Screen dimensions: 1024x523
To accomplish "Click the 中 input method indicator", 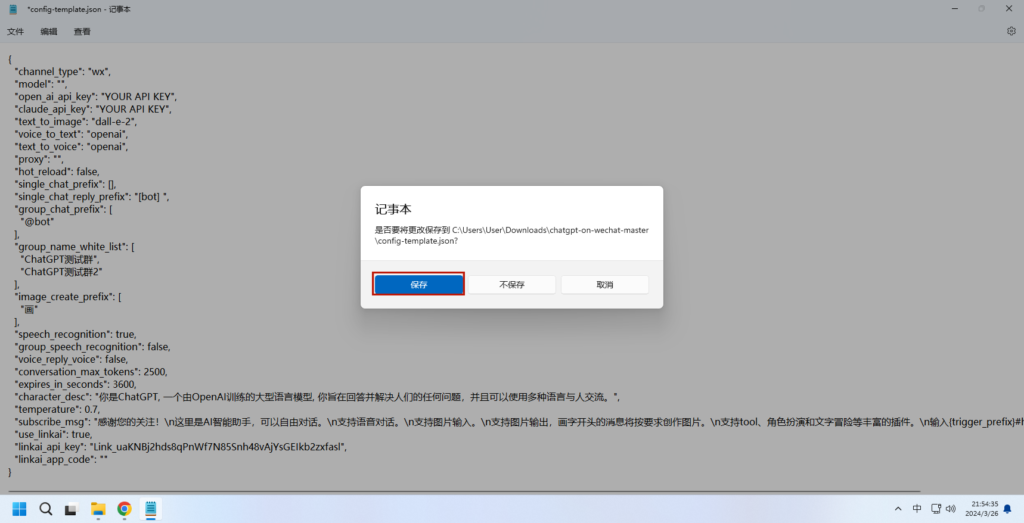I will (x=917, y=509).
